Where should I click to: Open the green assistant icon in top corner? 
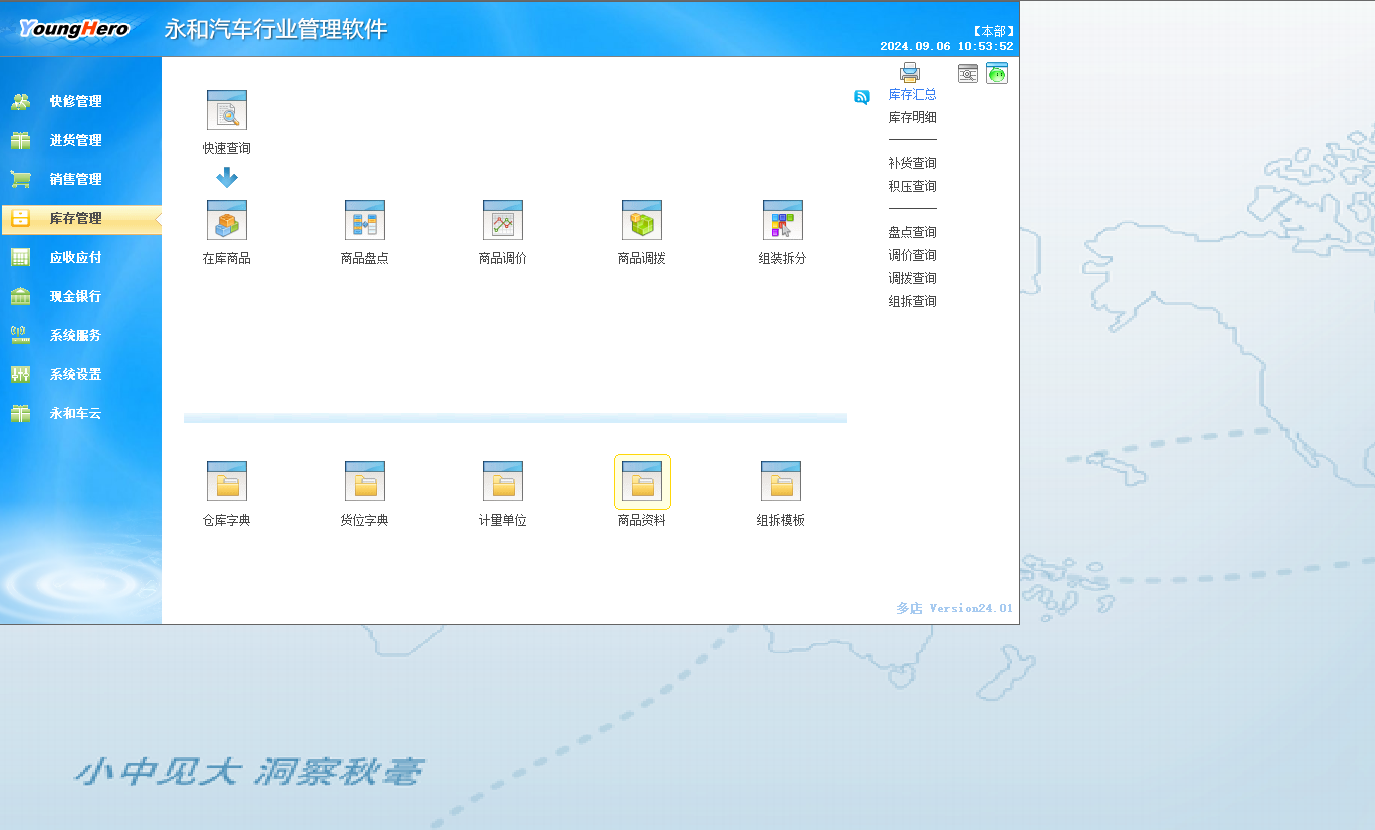click(997, 73)
